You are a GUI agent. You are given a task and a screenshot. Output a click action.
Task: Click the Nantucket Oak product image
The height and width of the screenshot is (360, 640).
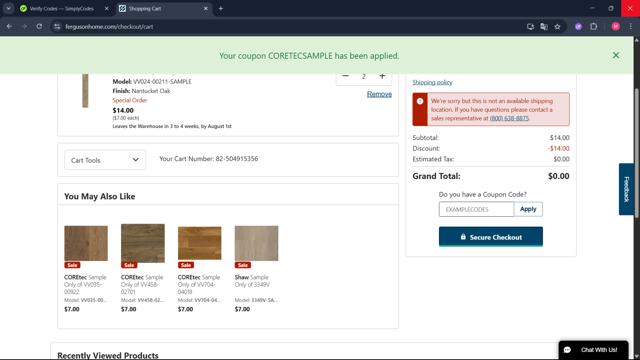[x=85, y=91]
